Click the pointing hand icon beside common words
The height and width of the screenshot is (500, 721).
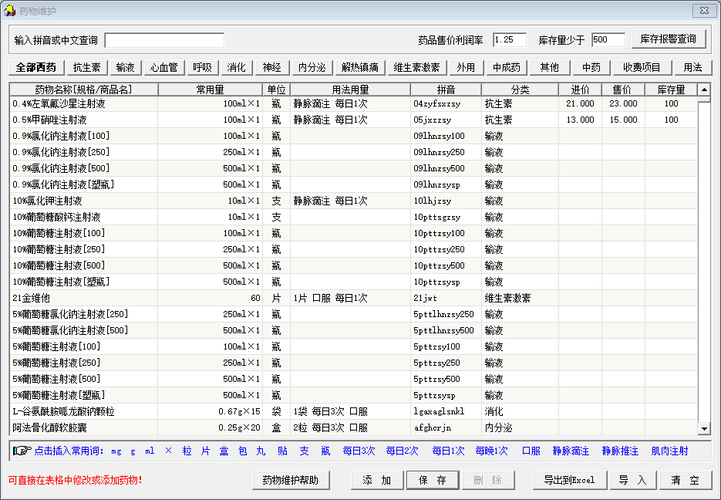(22, 451)
